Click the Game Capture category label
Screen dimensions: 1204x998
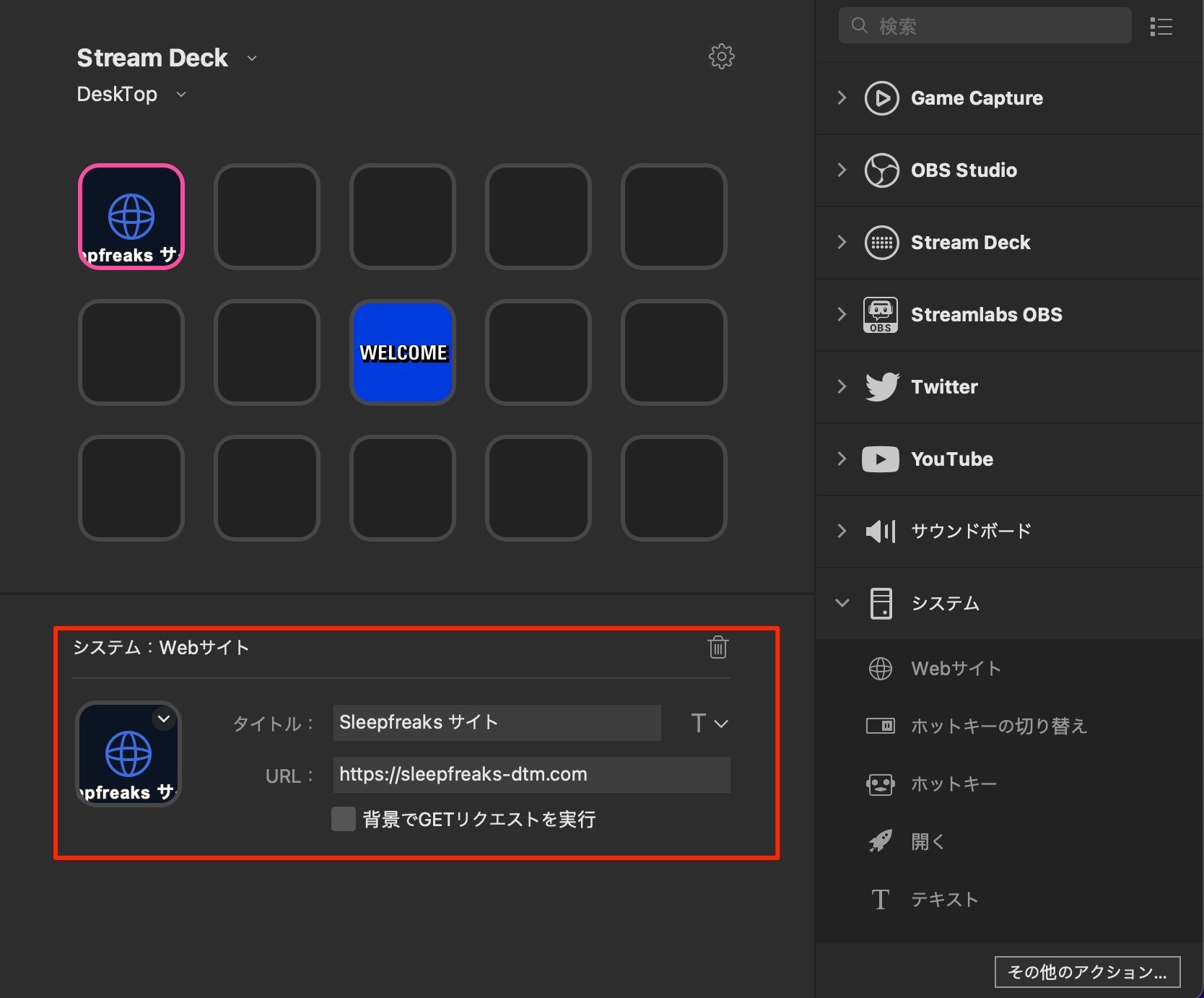977,98
